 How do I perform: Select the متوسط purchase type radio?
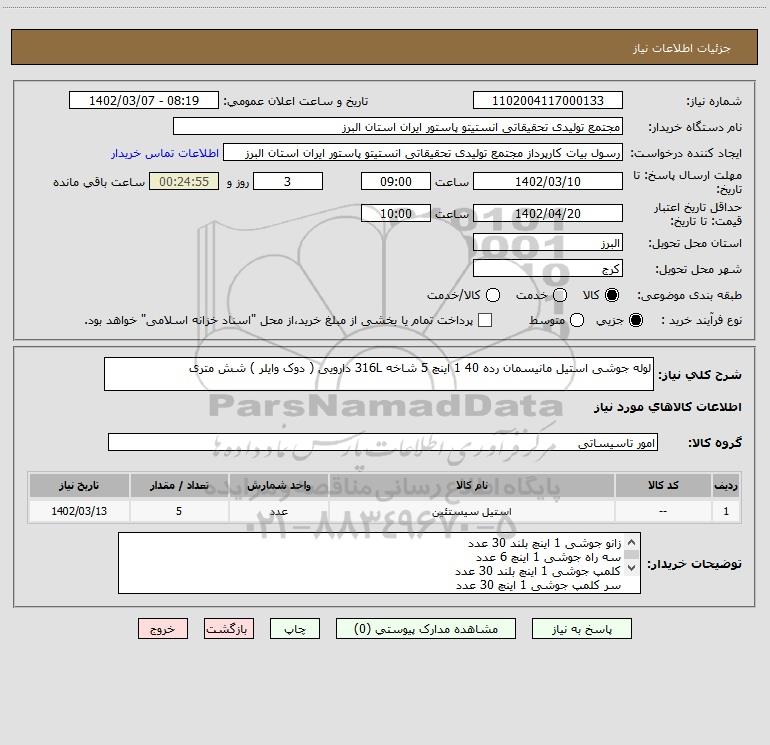[577, 320]
